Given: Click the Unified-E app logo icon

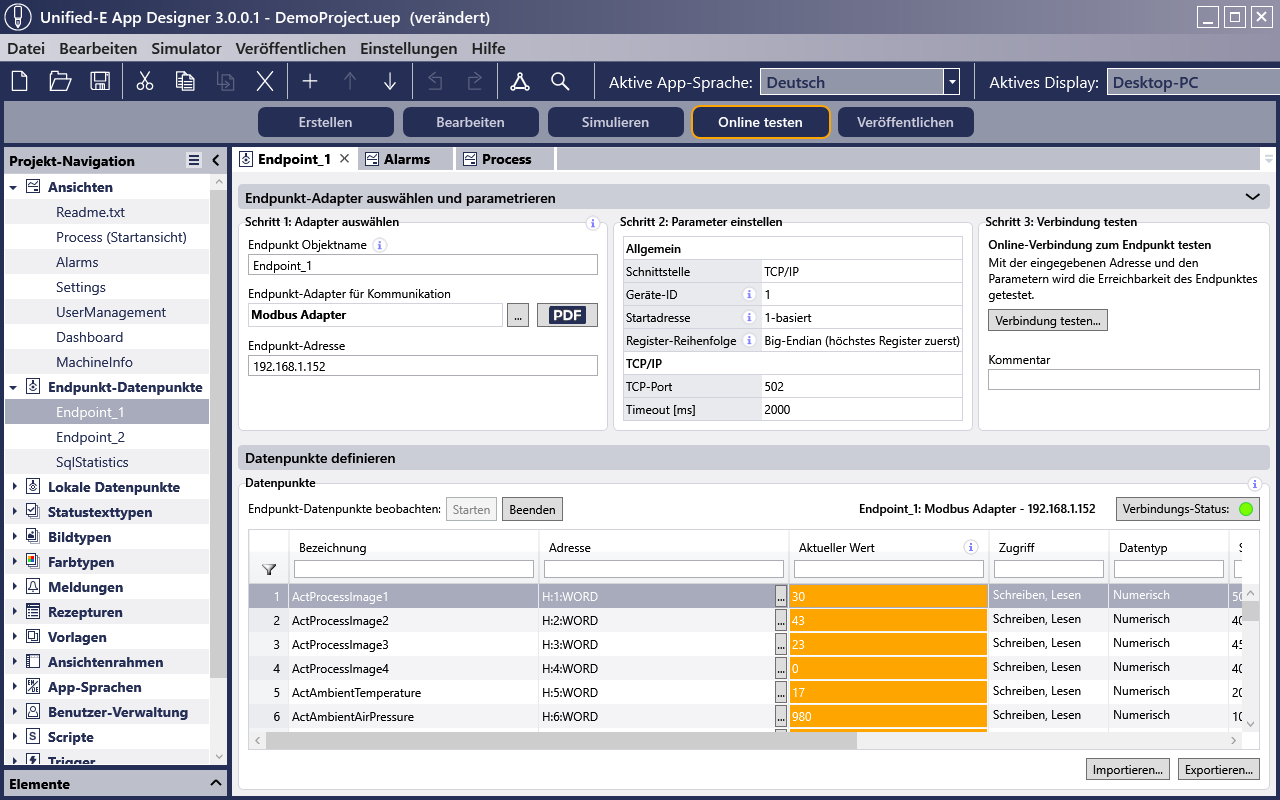Looking at the screenshot, I should 16,17.
